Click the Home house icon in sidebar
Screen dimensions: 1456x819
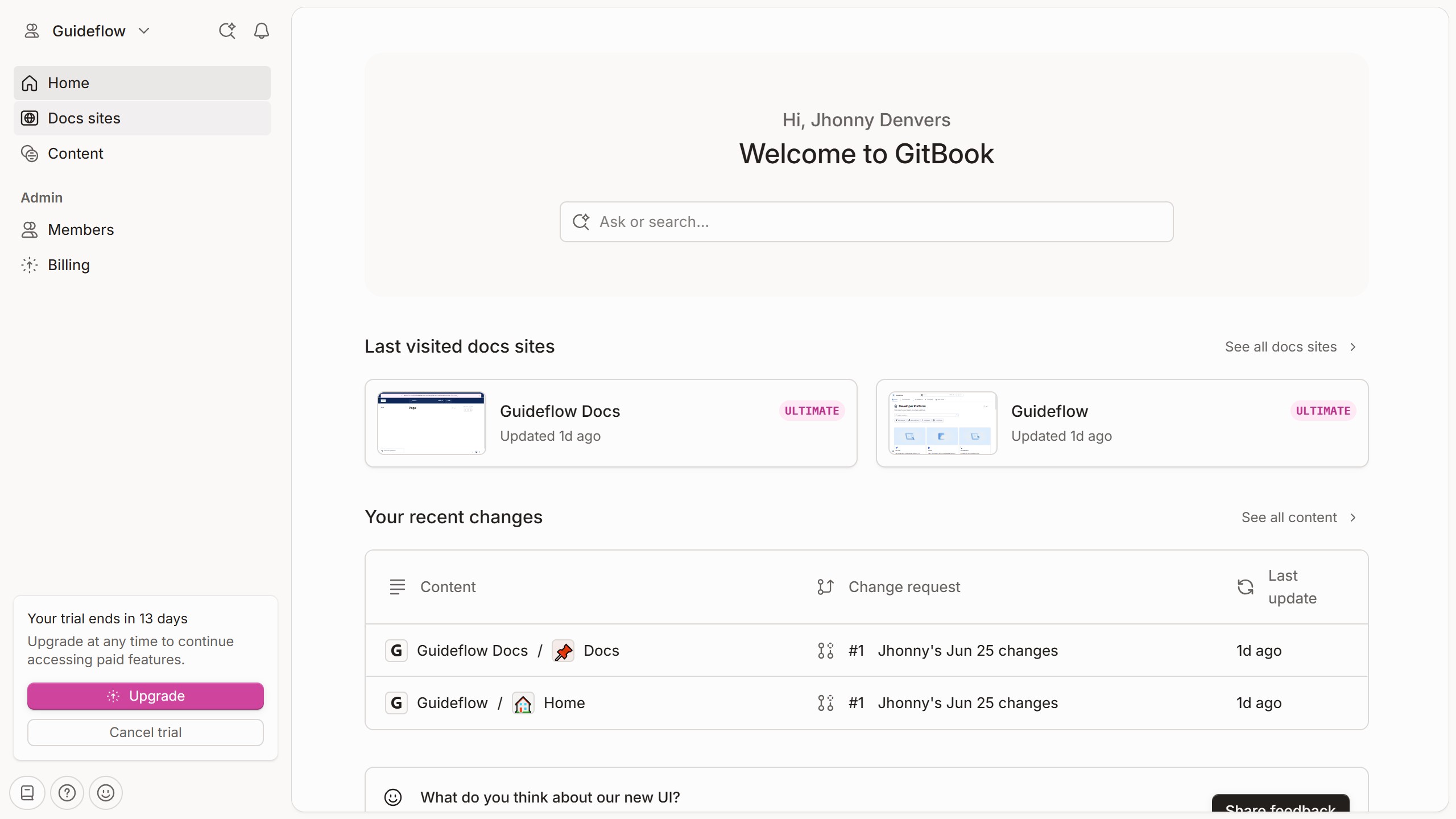click(x=30, y=83)
